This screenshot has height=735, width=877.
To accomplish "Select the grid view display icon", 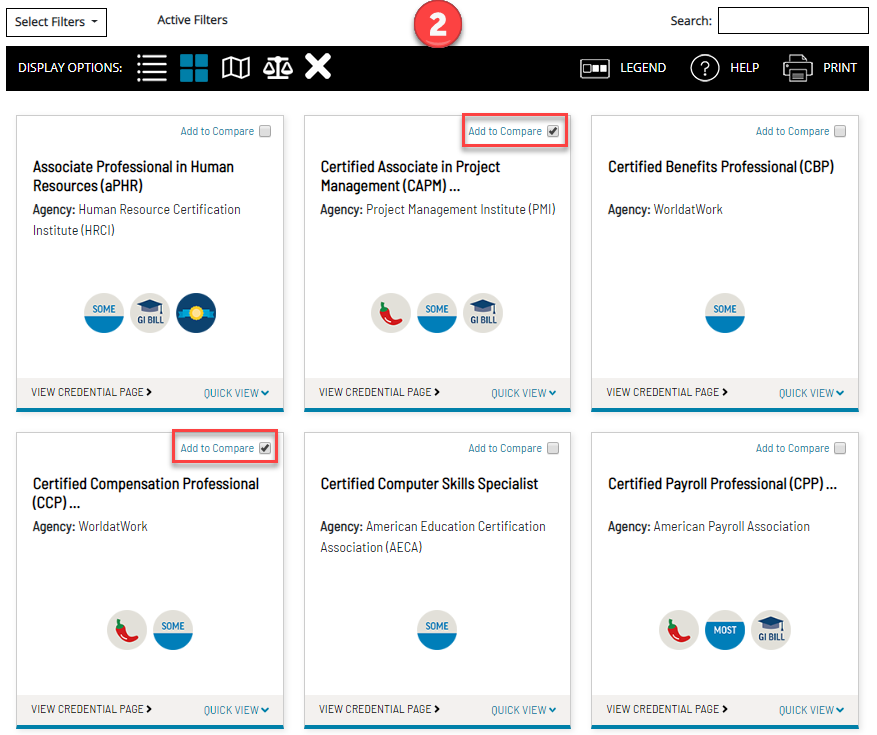I will [194, 68].
